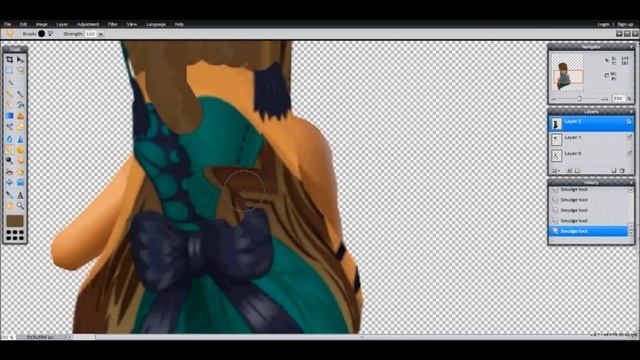
Task: Open the Help menu
Action: [179, 24]
